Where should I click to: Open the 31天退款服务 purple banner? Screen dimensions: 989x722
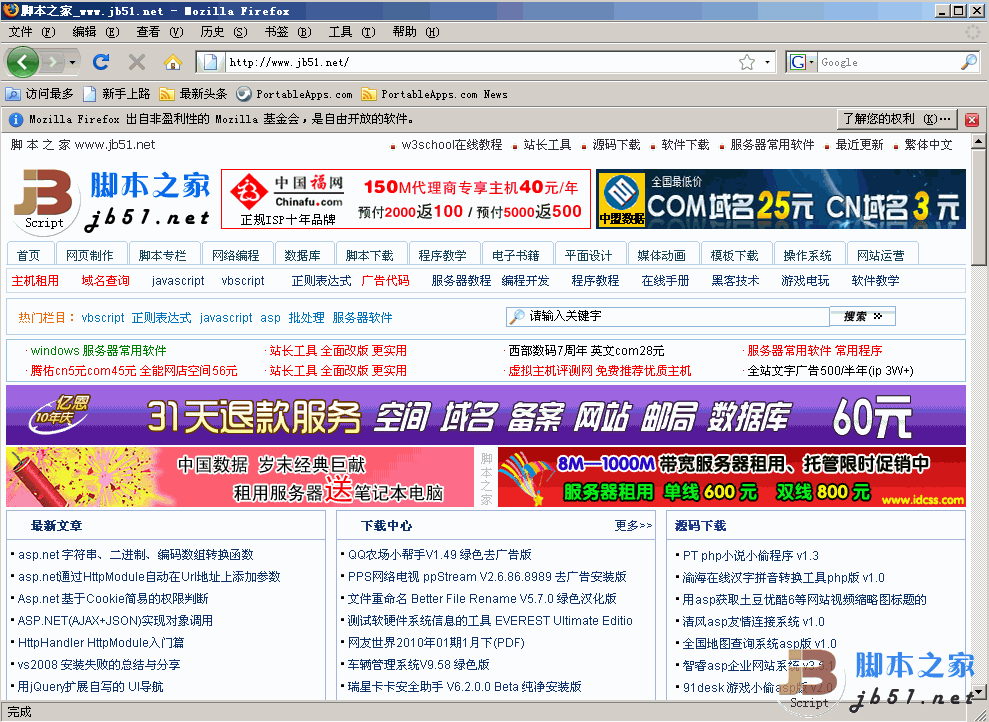point(486,415)
